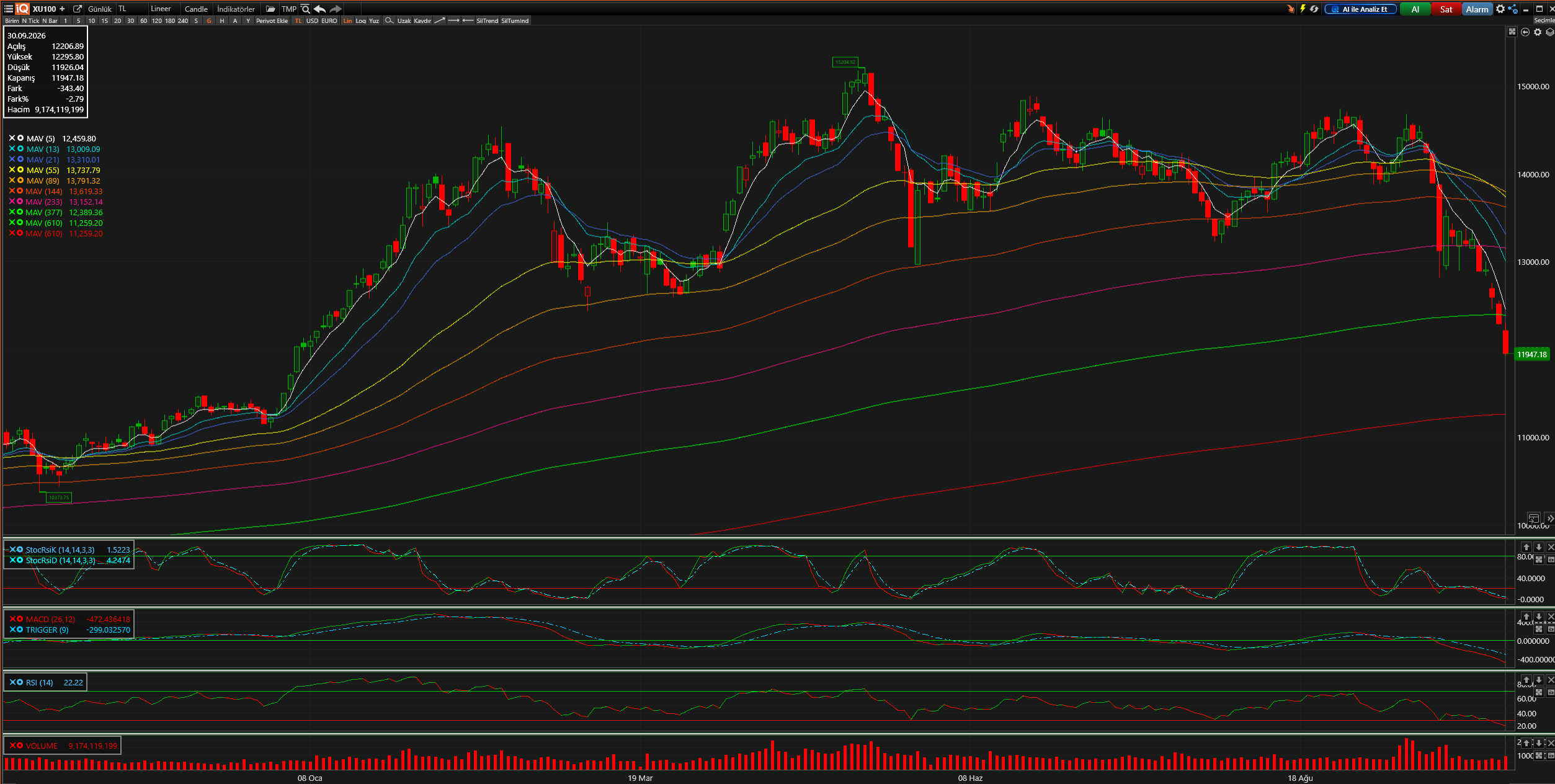This screenshot has width=1555, height=784.
Task: Open chart settings gear in title bar
Action: (1500, 9)
